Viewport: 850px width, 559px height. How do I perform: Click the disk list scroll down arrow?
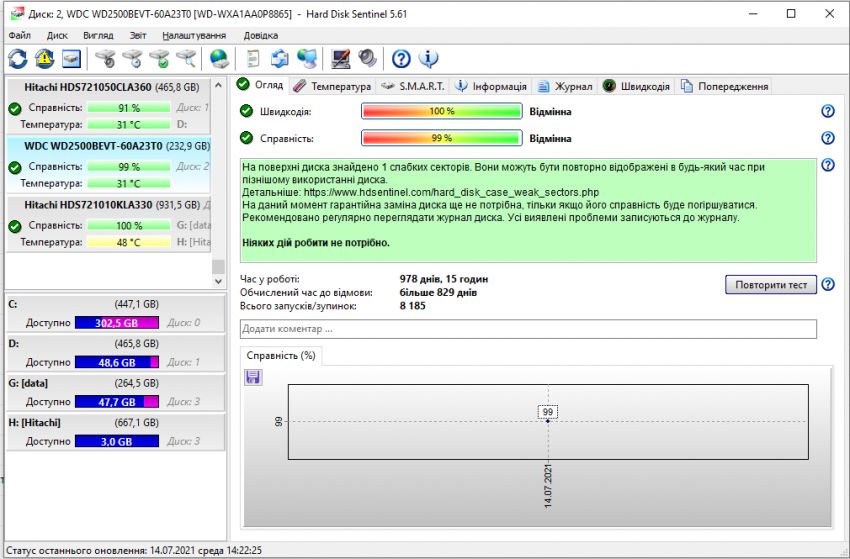218,281
